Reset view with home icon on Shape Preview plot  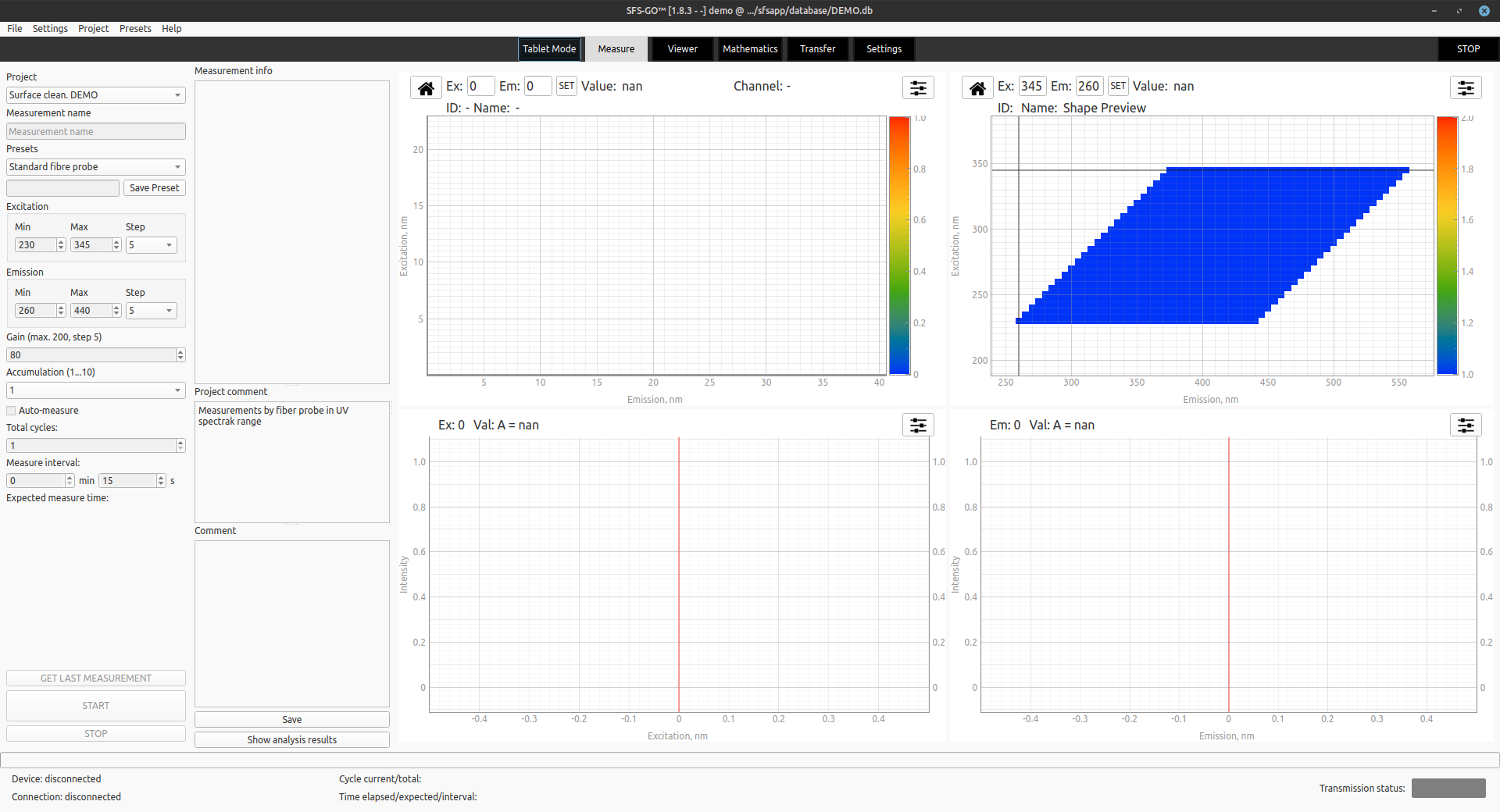coord(977,87)
